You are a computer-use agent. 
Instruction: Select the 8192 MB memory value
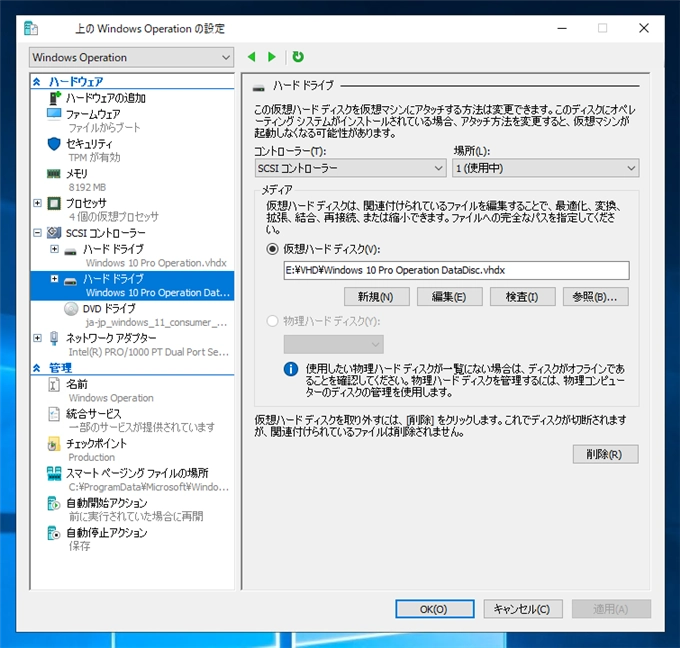tap(87, 187)
